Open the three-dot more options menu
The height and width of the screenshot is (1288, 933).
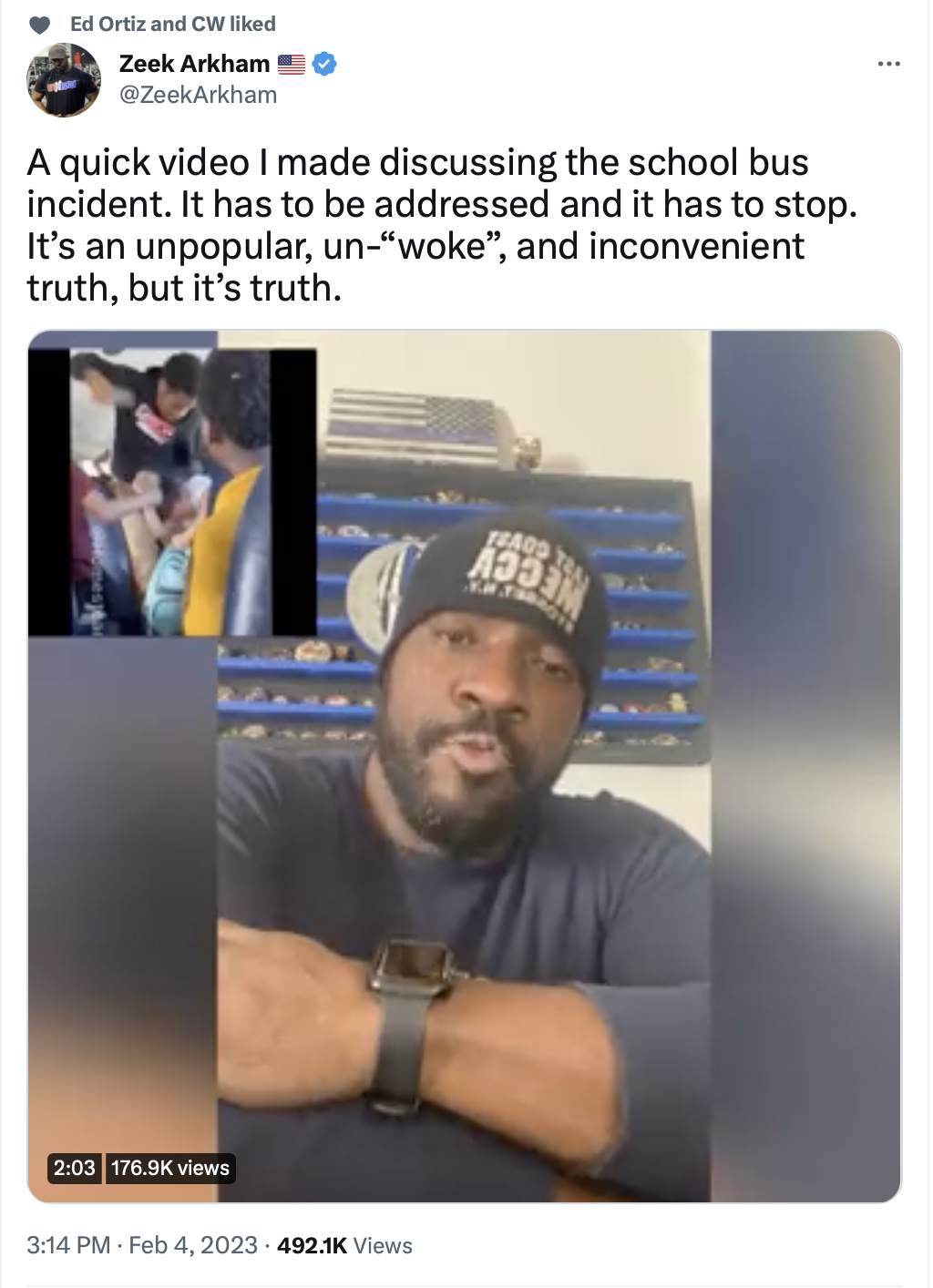tap(888, 64)
